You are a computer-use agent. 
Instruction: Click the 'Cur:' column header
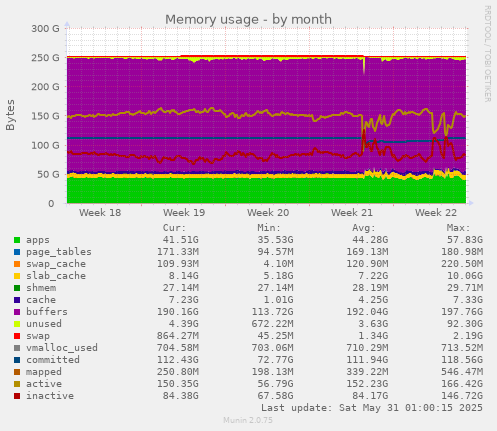(x=174, y=228)
